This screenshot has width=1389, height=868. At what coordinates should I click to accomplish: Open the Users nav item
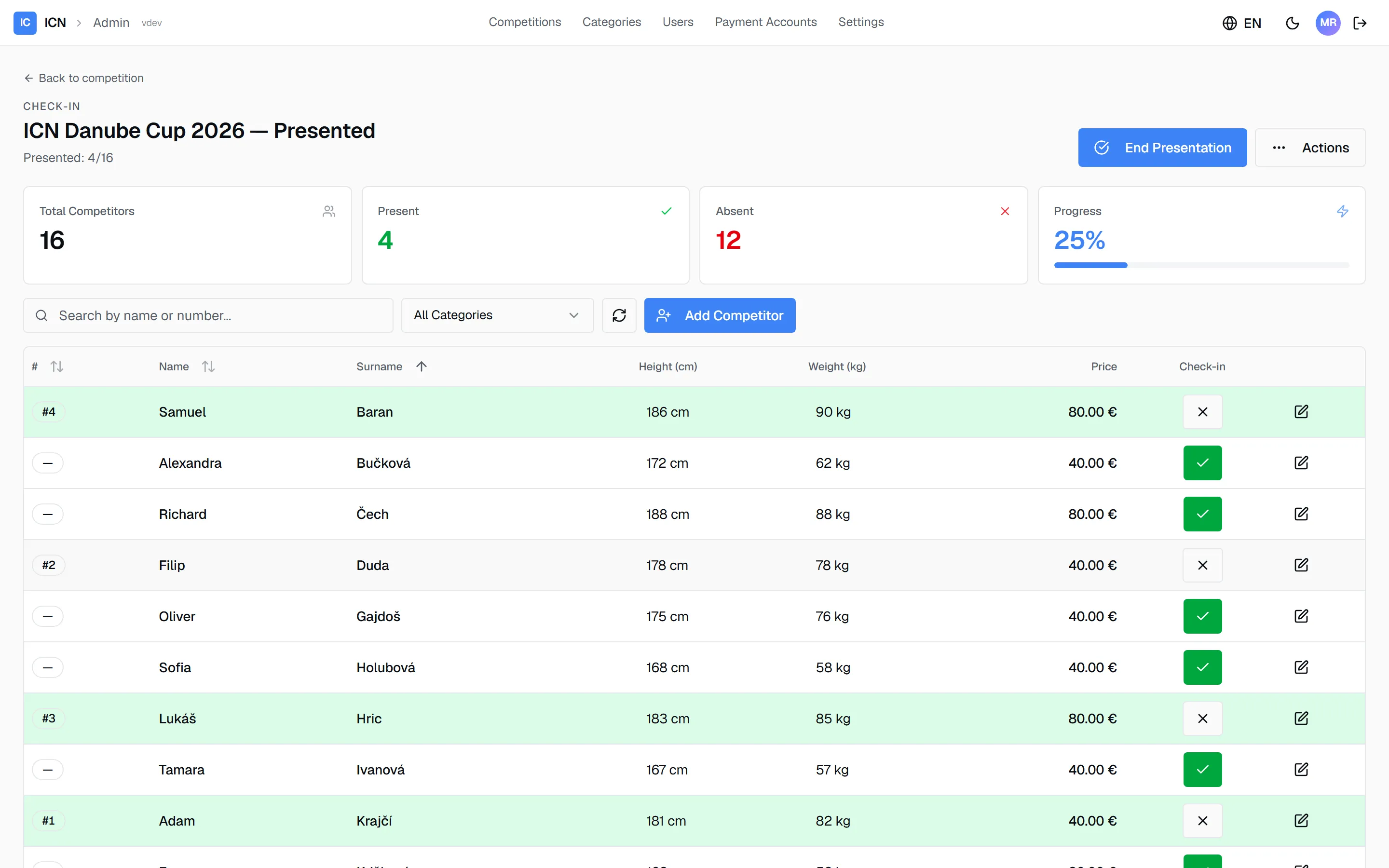click(678, 22)
